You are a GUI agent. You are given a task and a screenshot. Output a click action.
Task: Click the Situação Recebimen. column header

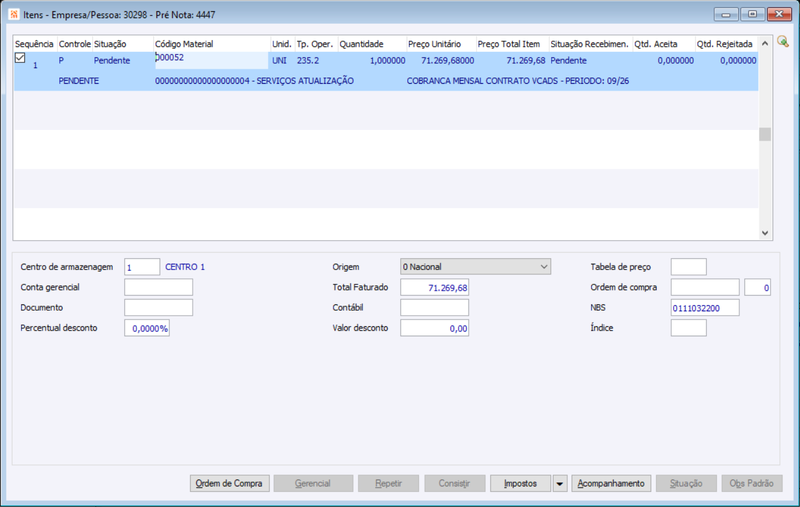click(590, 44)
